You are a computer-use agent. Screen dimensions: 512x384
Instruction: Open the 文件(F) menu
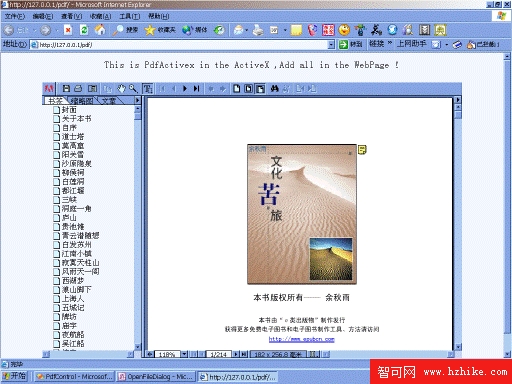click(15, 16)
